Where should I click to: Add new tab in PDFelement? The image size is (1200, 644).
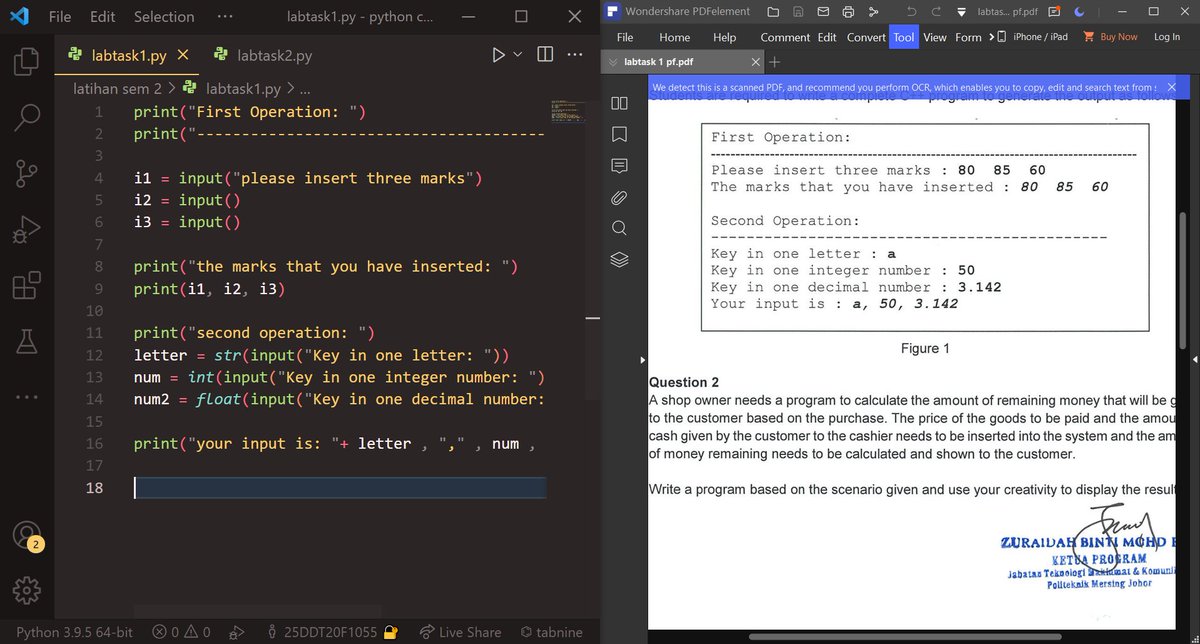[774, 62]
